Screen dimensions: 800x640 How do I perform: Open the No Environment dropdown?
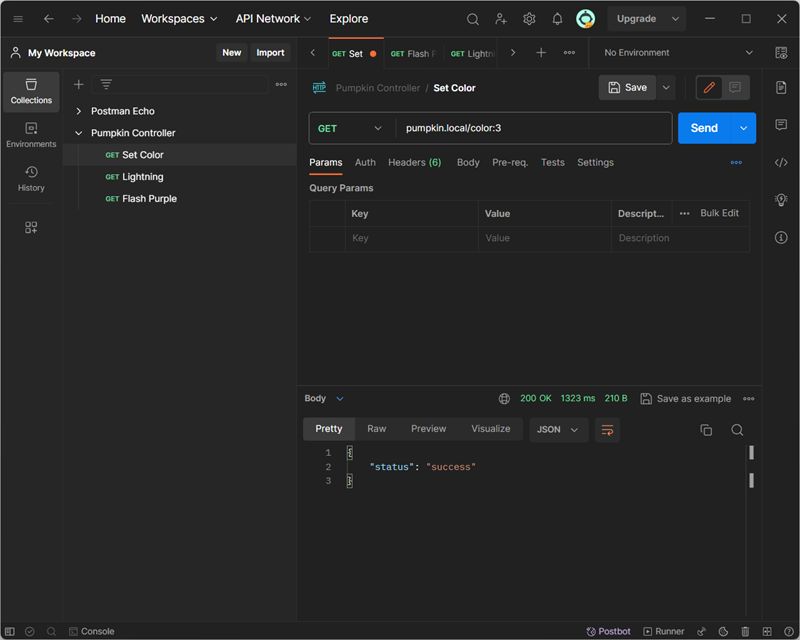pos(678,53)
